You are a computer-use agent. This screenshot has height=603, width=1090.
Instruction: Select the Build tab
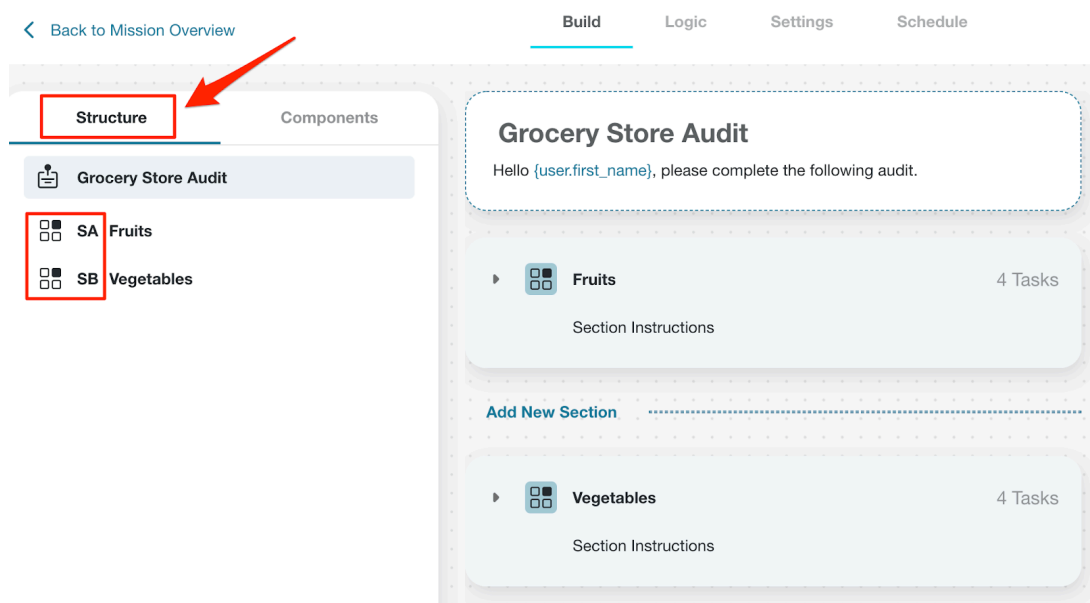[581, 22]
